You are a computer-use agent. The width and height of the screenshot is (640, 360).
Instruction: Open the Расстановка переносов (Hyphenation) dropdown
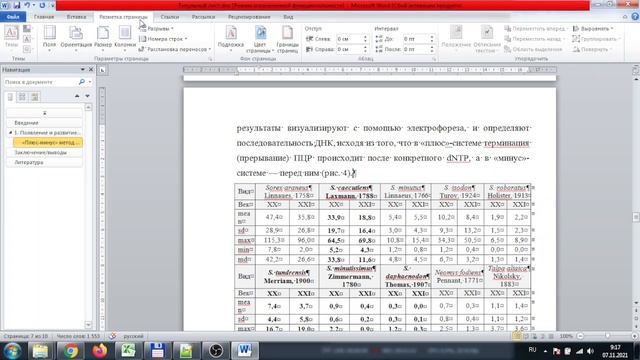(x=175, y=49)
